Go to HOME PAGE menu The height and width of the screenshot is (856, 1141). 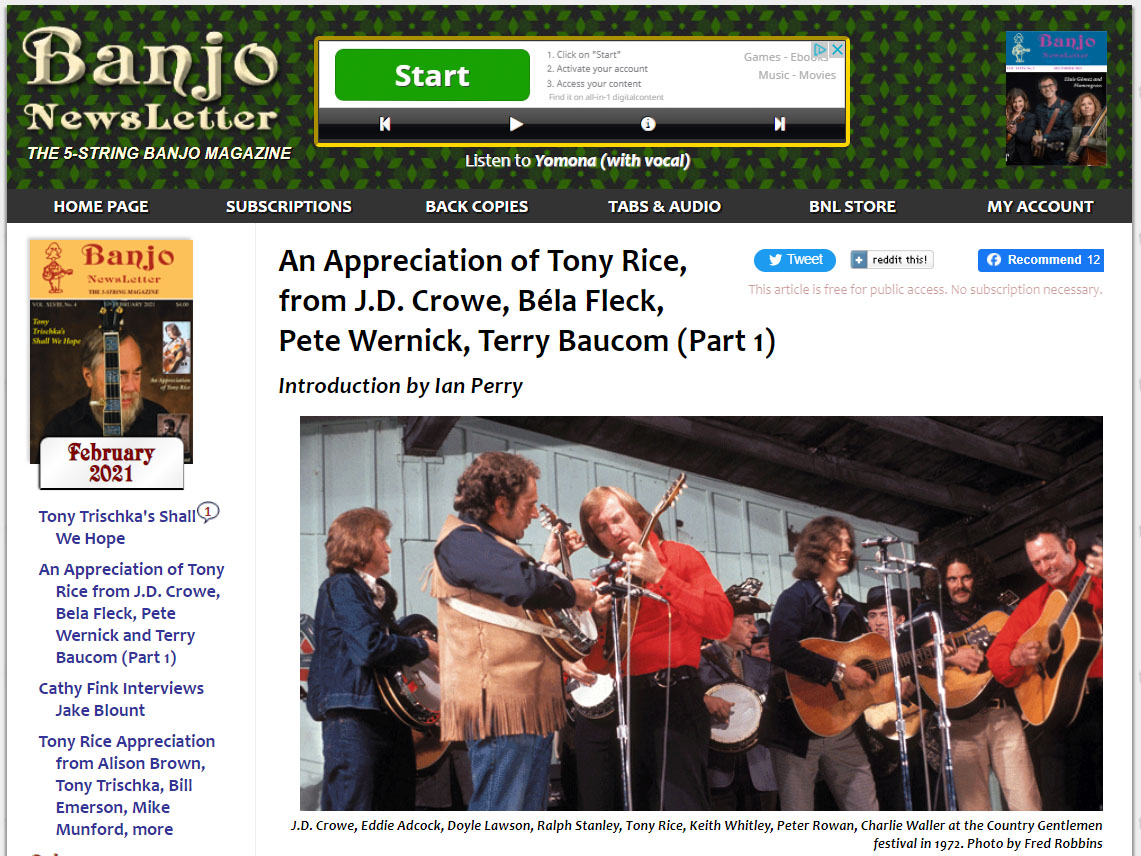point(101,207)
